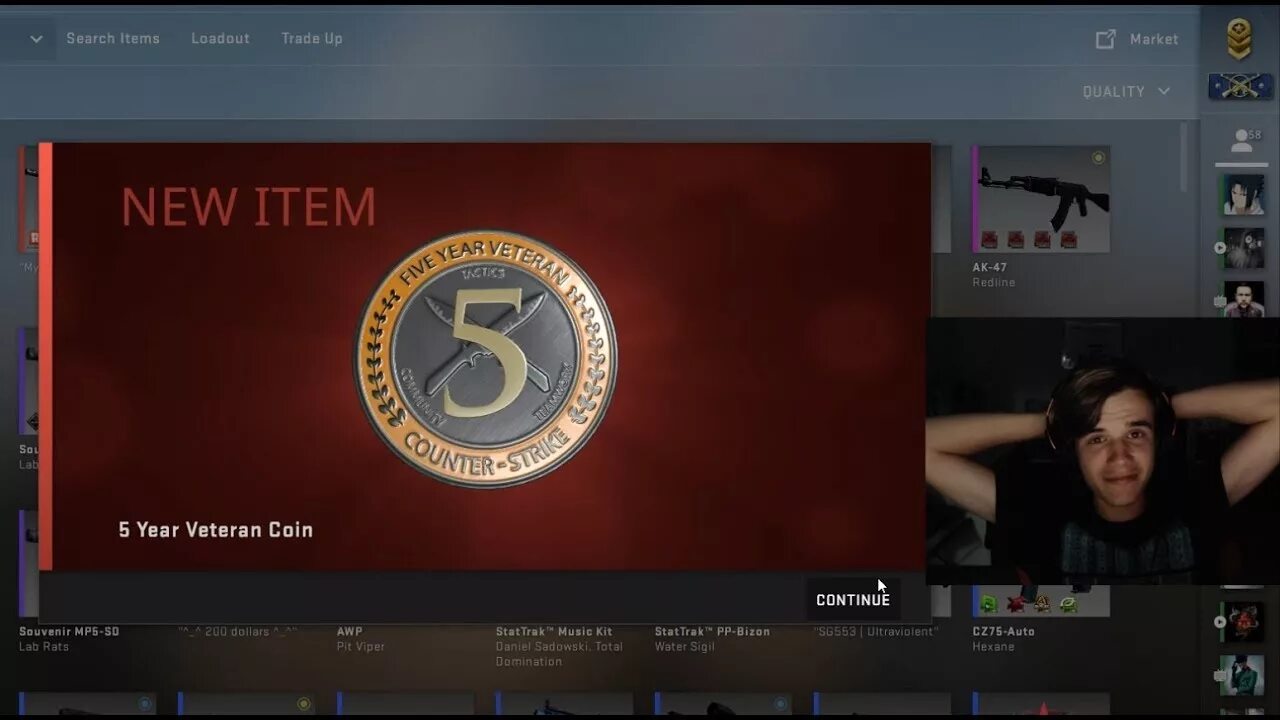Open the gold rank chevron icon

pyautogui.click(x=1240, y=39)
